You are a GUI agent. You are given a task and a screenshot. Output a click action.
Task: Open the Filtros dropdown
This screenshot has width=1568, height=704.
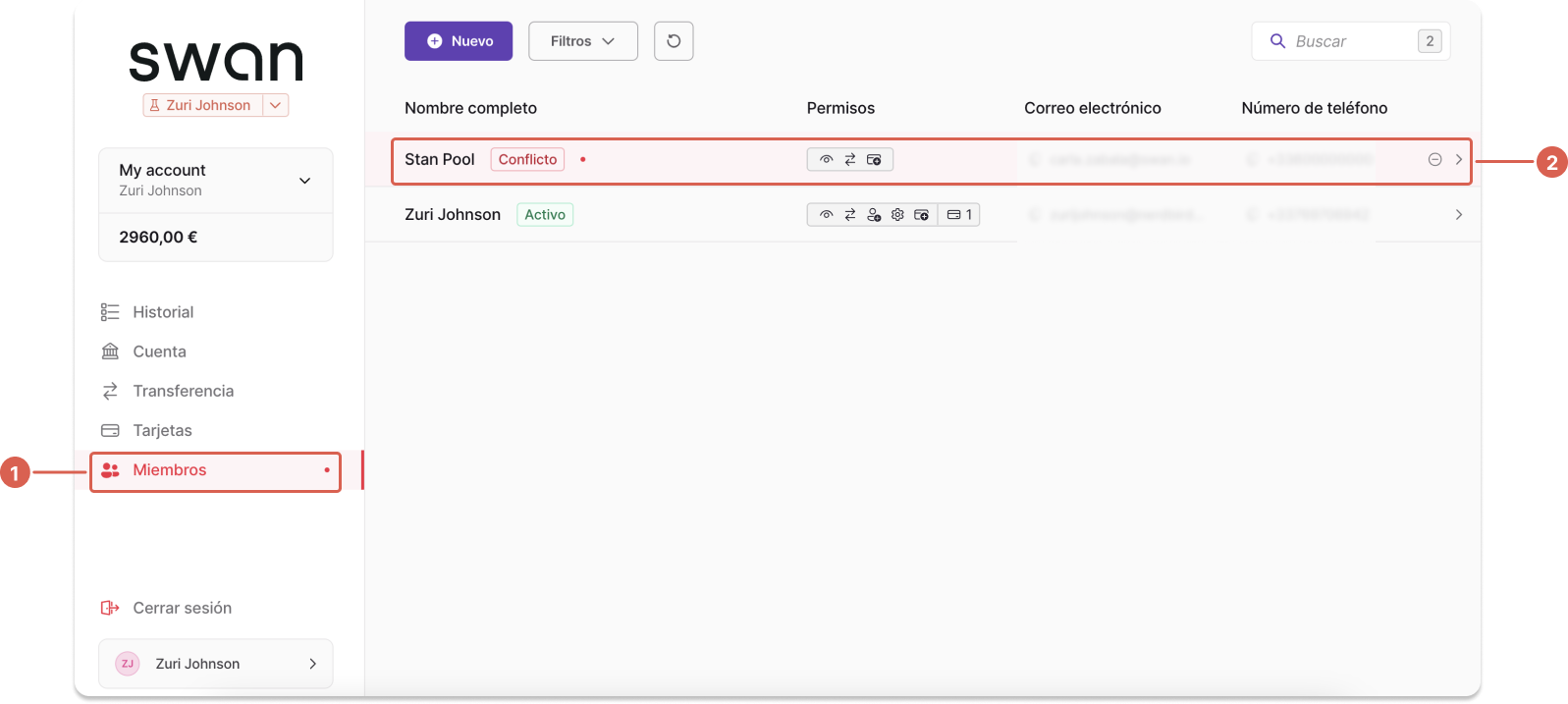(583, 41)
